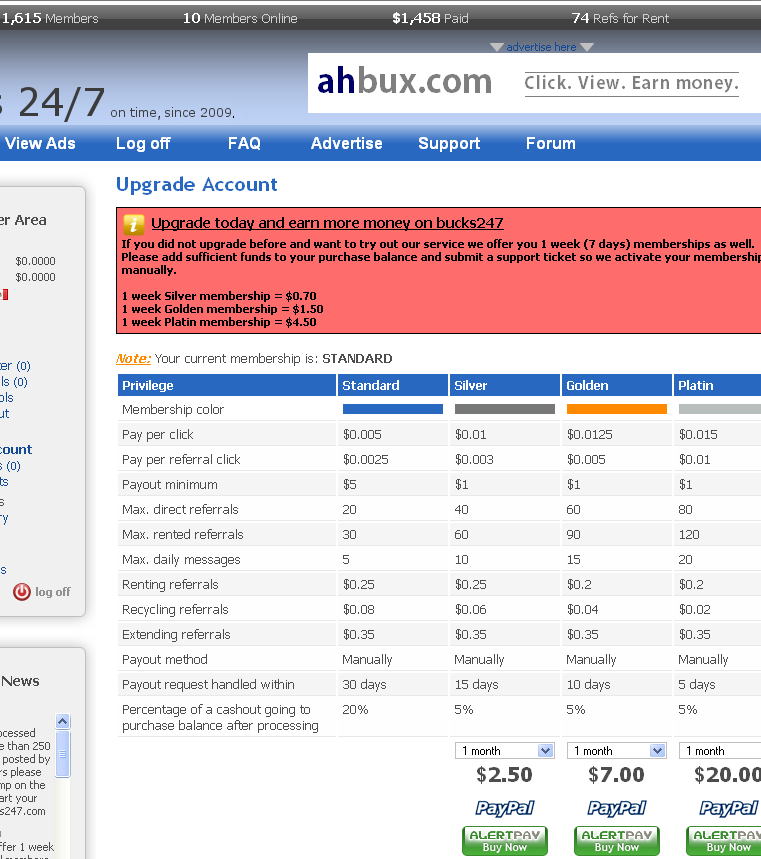The width and height of the screenshot is (761, 859).
Task: Click the Silver column header
Action: 505,385
